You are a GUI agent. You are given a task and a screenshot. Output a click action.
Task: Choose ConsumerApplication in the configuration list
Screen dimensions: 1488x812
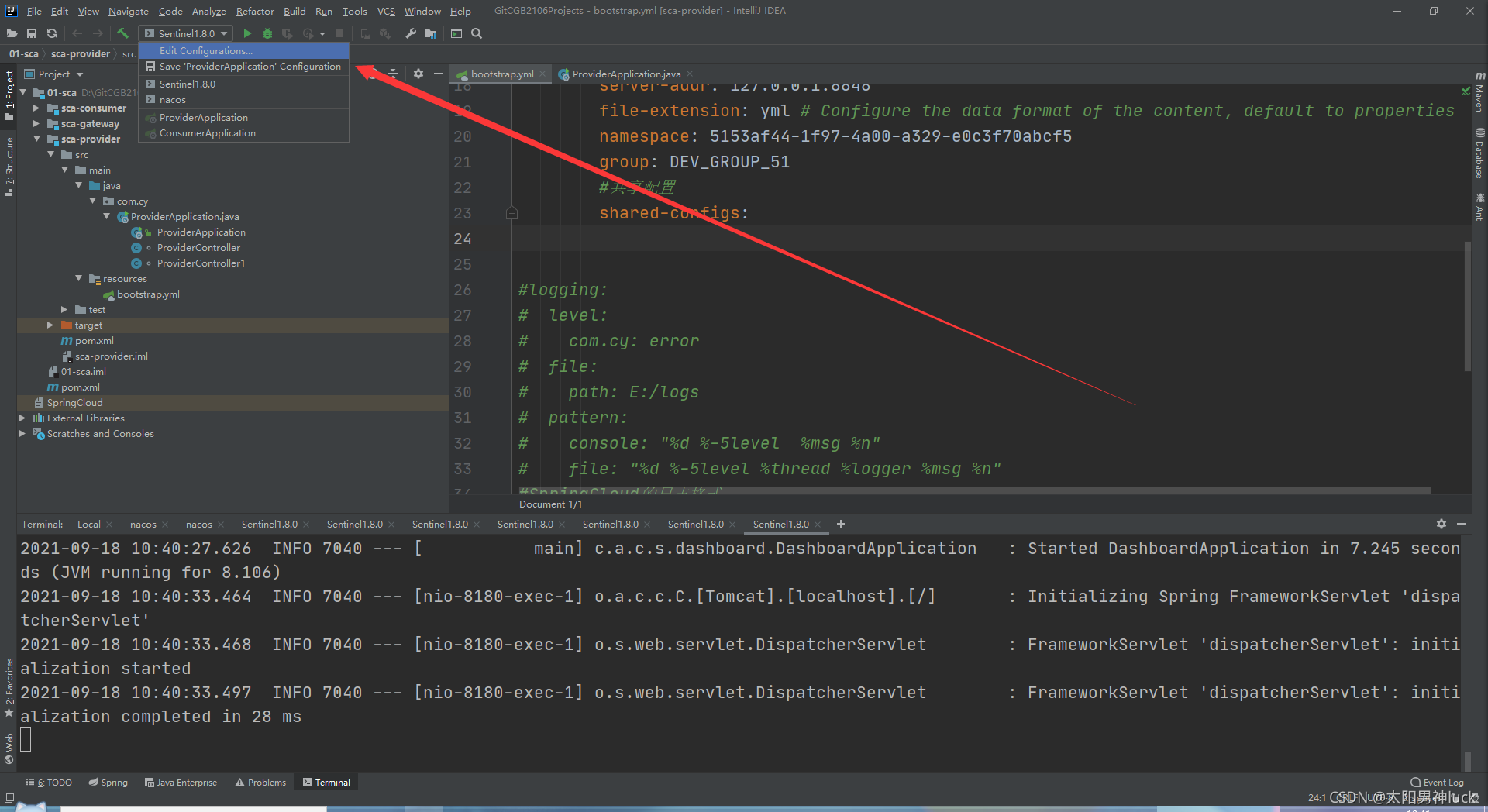tap(244, 133)
